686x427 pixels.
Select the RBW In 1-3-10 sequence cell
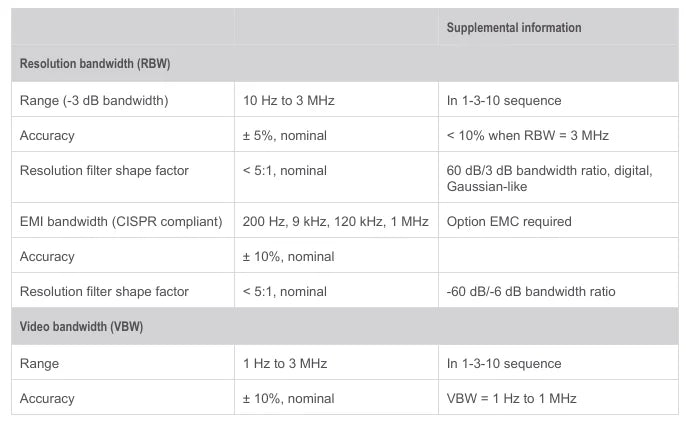pos(504,100)
